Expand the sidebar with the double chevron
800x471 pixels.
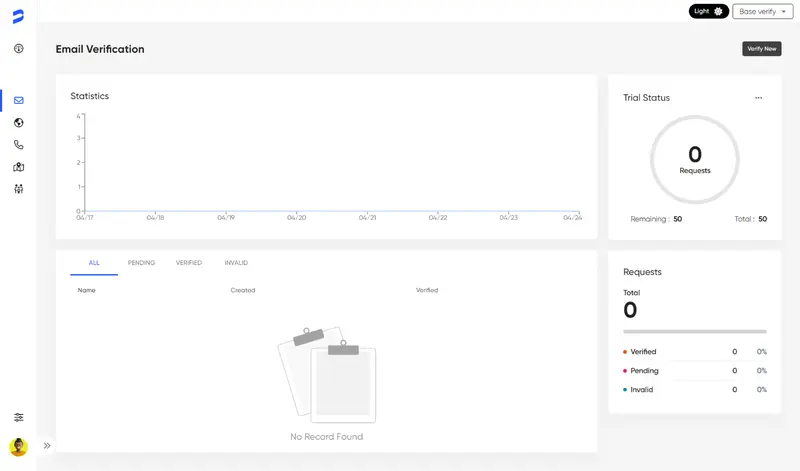(47, 446)
